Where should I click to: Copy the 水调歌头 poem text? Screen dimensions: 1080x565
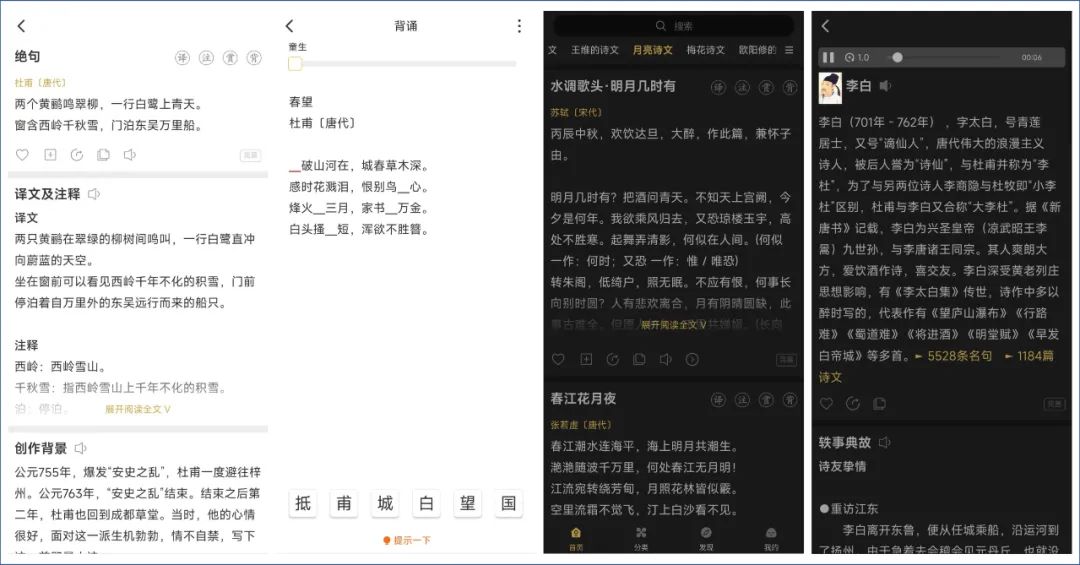(639, 359)
